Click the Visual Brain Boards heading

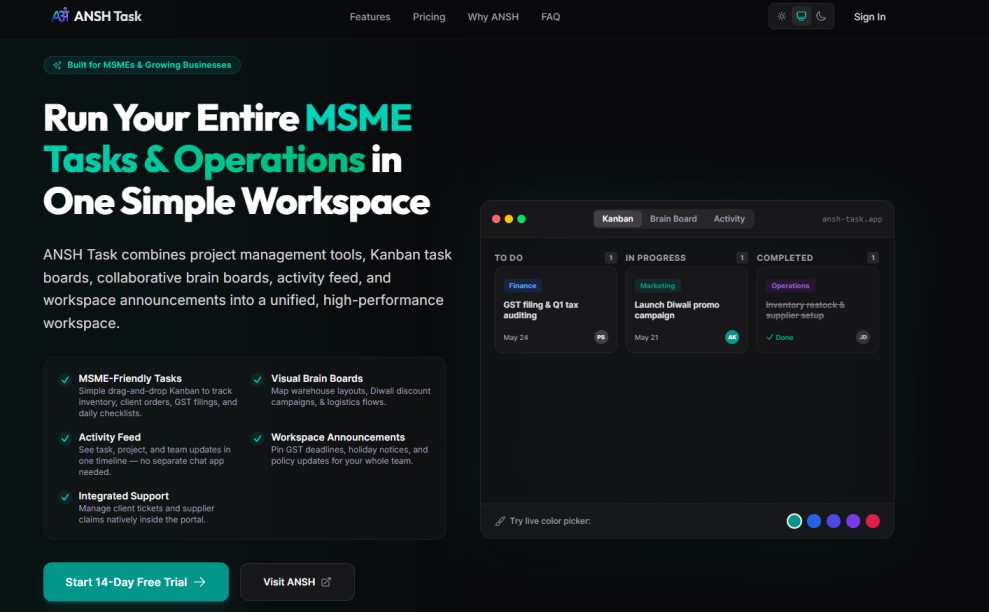[x=317, y=379]
